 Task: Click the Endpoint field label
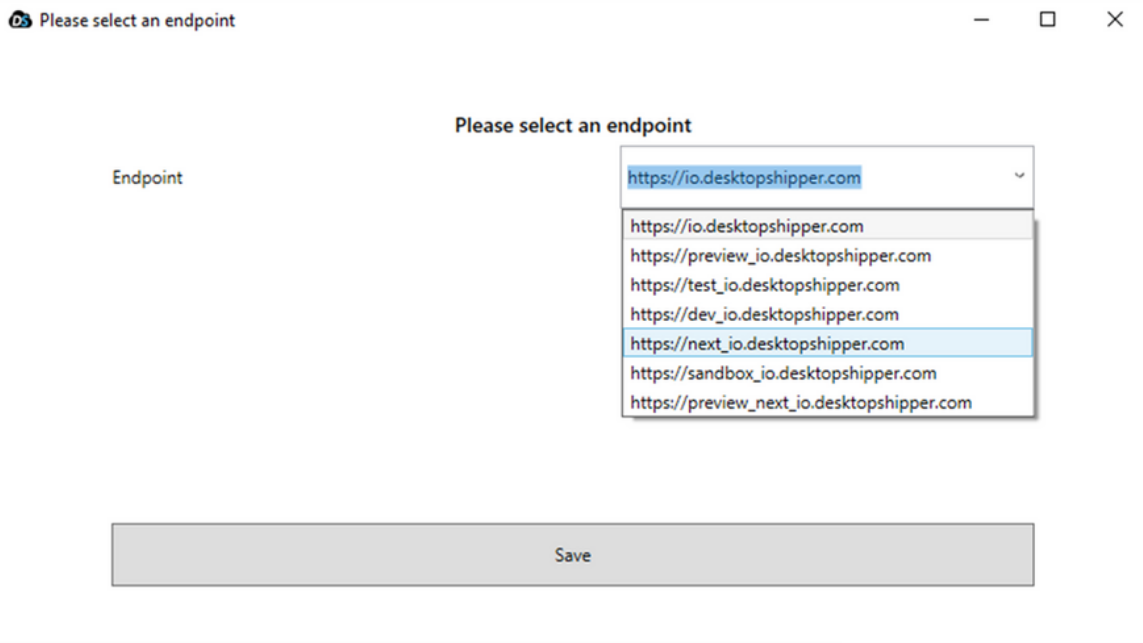click(x=147, y=178)
